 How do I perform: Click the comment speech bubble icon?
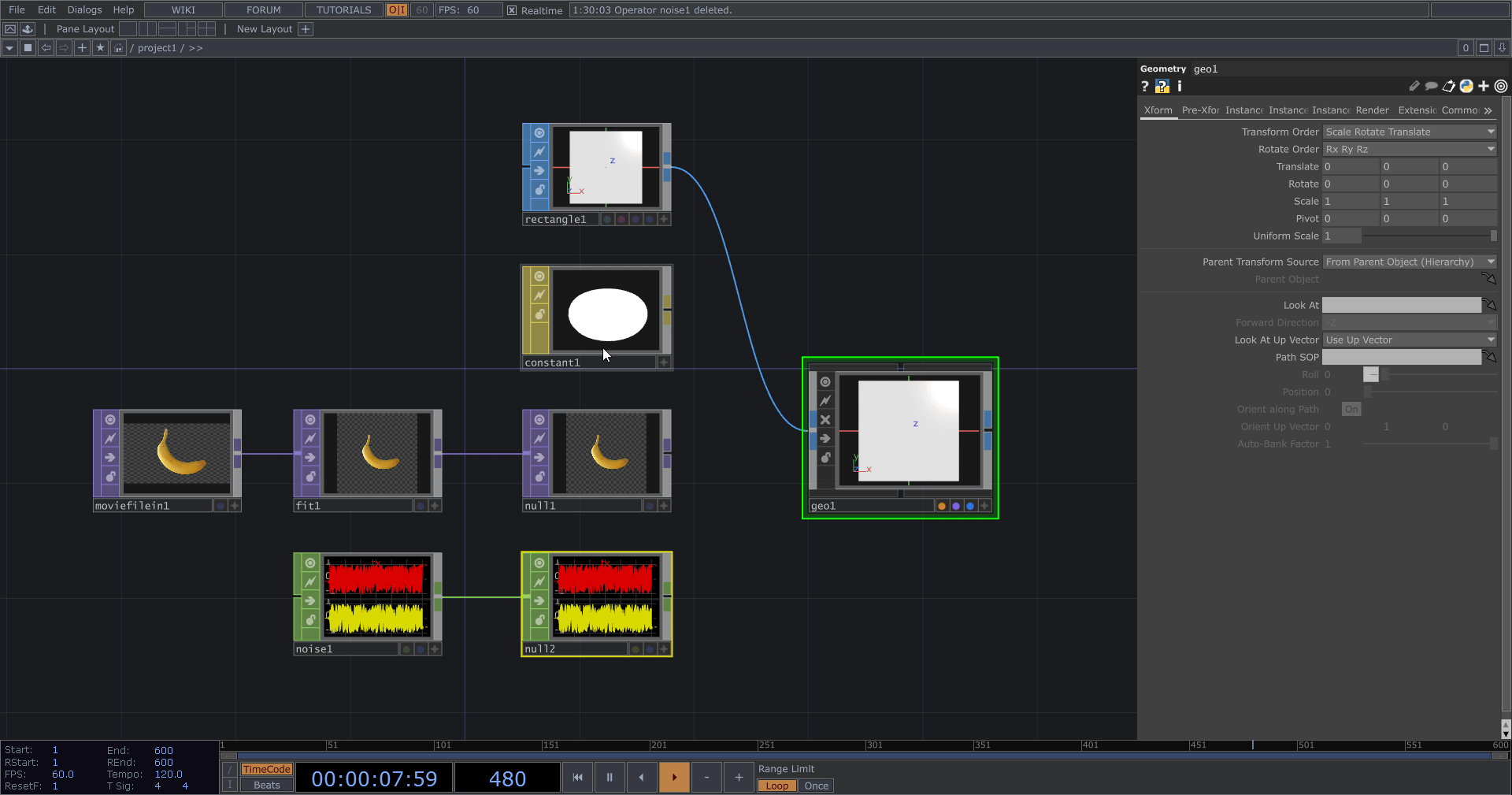(x=1431, y=87)
